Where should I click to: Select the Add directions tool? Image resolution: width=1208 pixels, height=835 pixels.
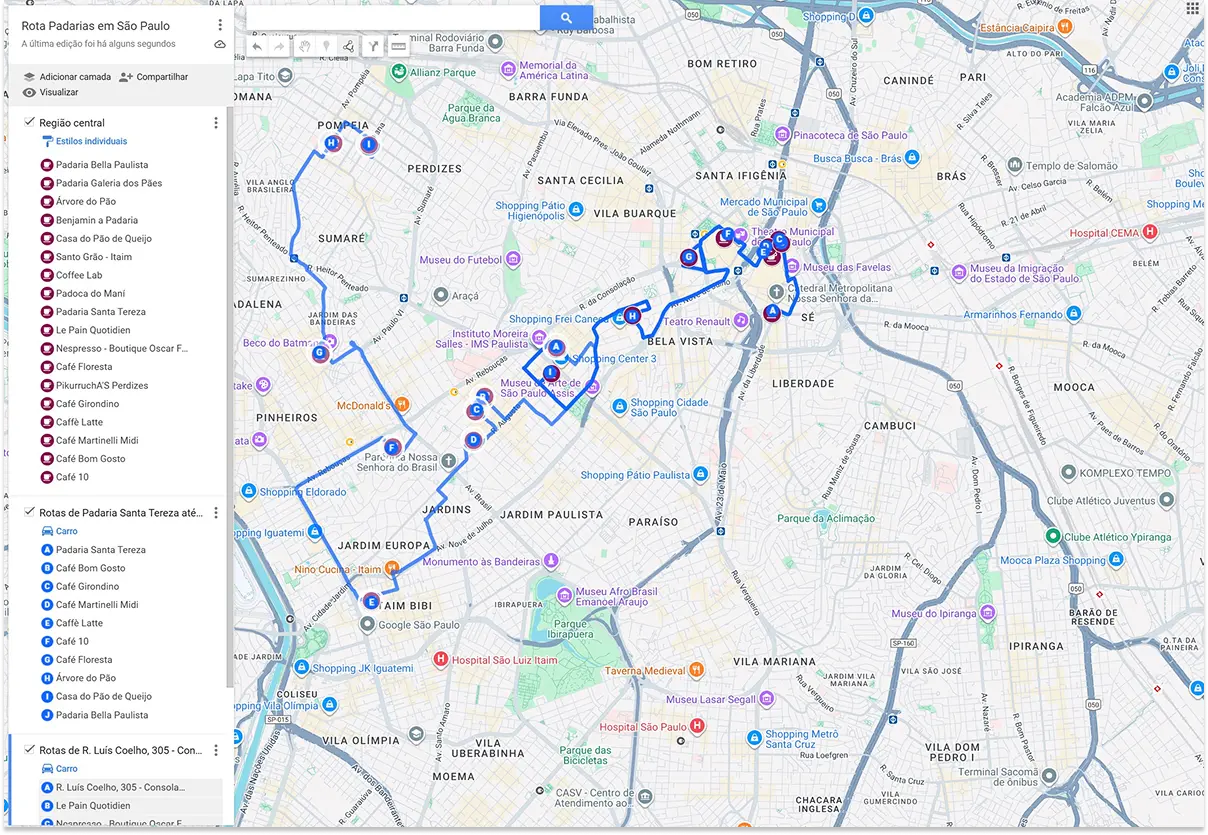(x=373, y=46)
